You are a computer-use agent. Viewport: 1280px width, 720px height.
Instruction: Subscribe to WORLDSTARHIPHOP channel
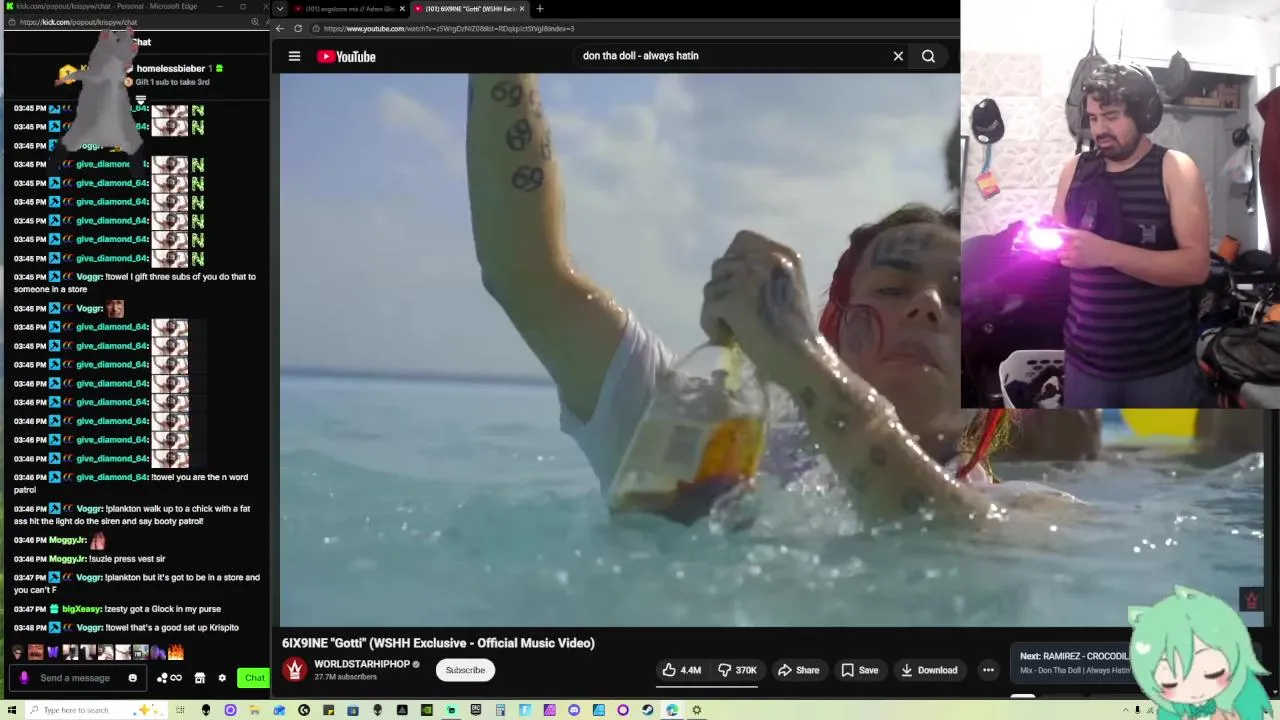point(465,670)
